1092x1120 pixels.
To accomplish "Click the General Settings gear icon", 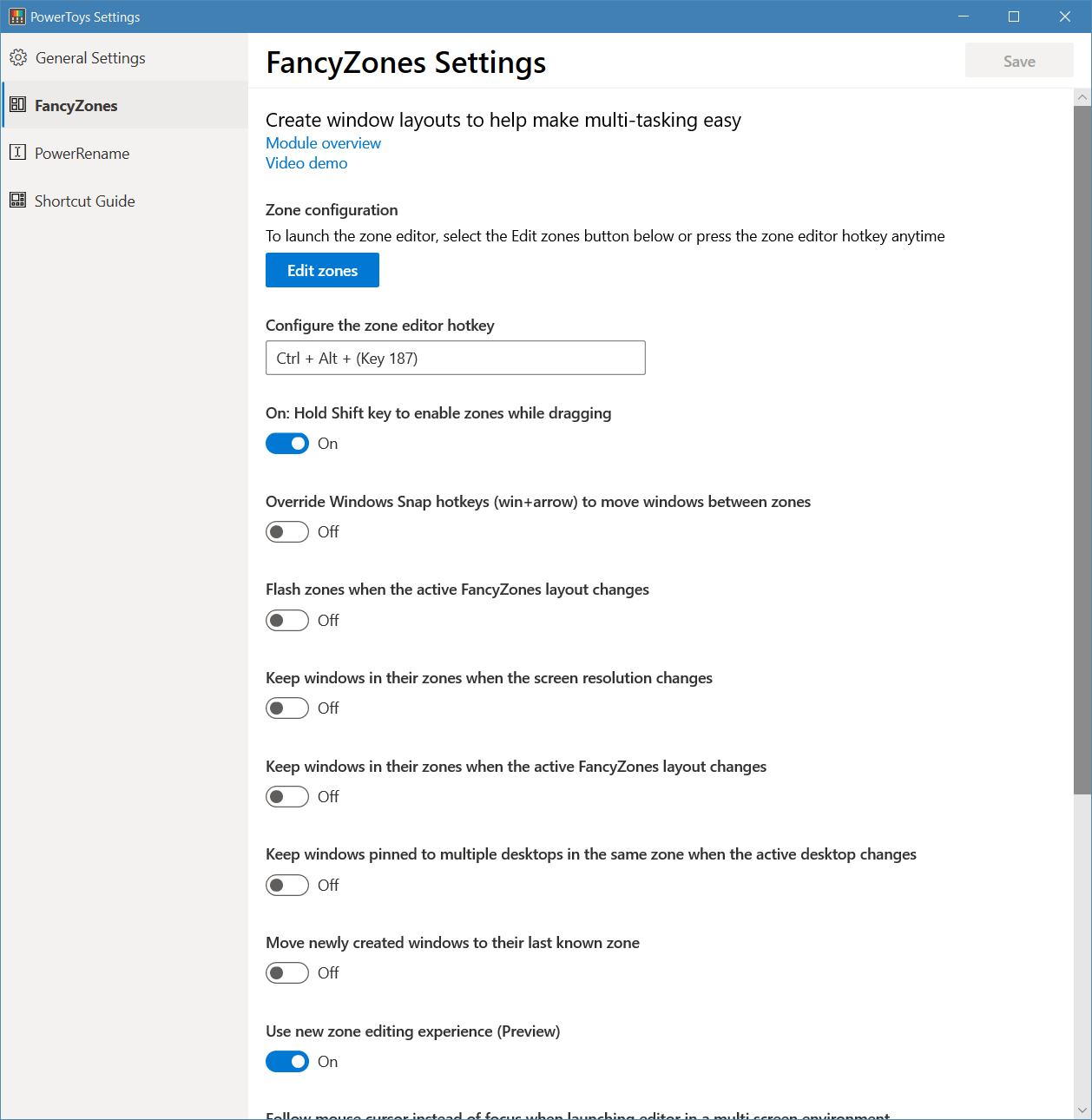I will (x=18, y=58).
